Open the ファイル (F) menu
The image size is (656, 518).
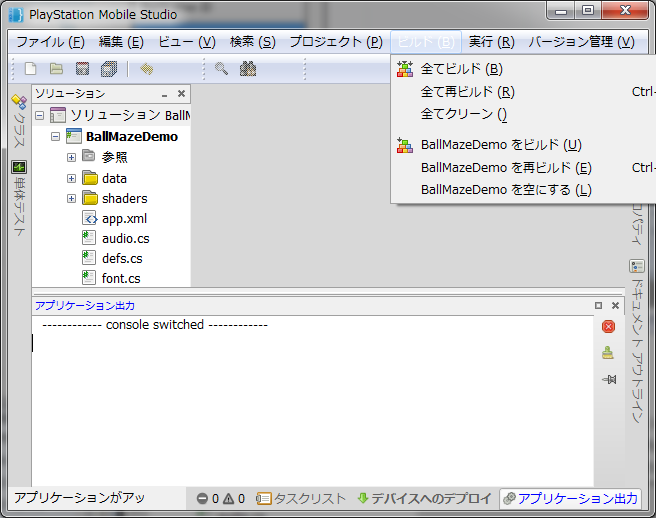coord(50,42)
